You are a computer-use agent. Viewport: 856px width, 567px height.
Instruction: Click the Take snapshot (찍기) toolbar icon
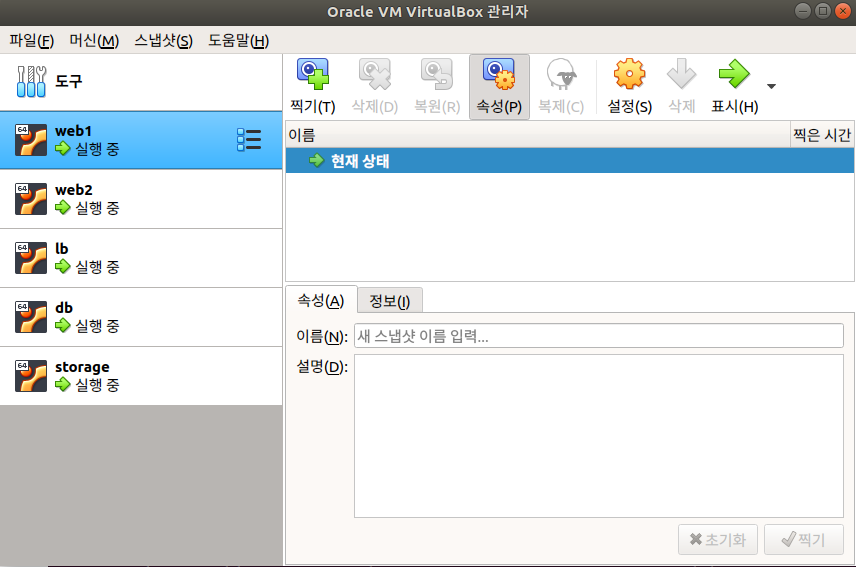[313, 74]
